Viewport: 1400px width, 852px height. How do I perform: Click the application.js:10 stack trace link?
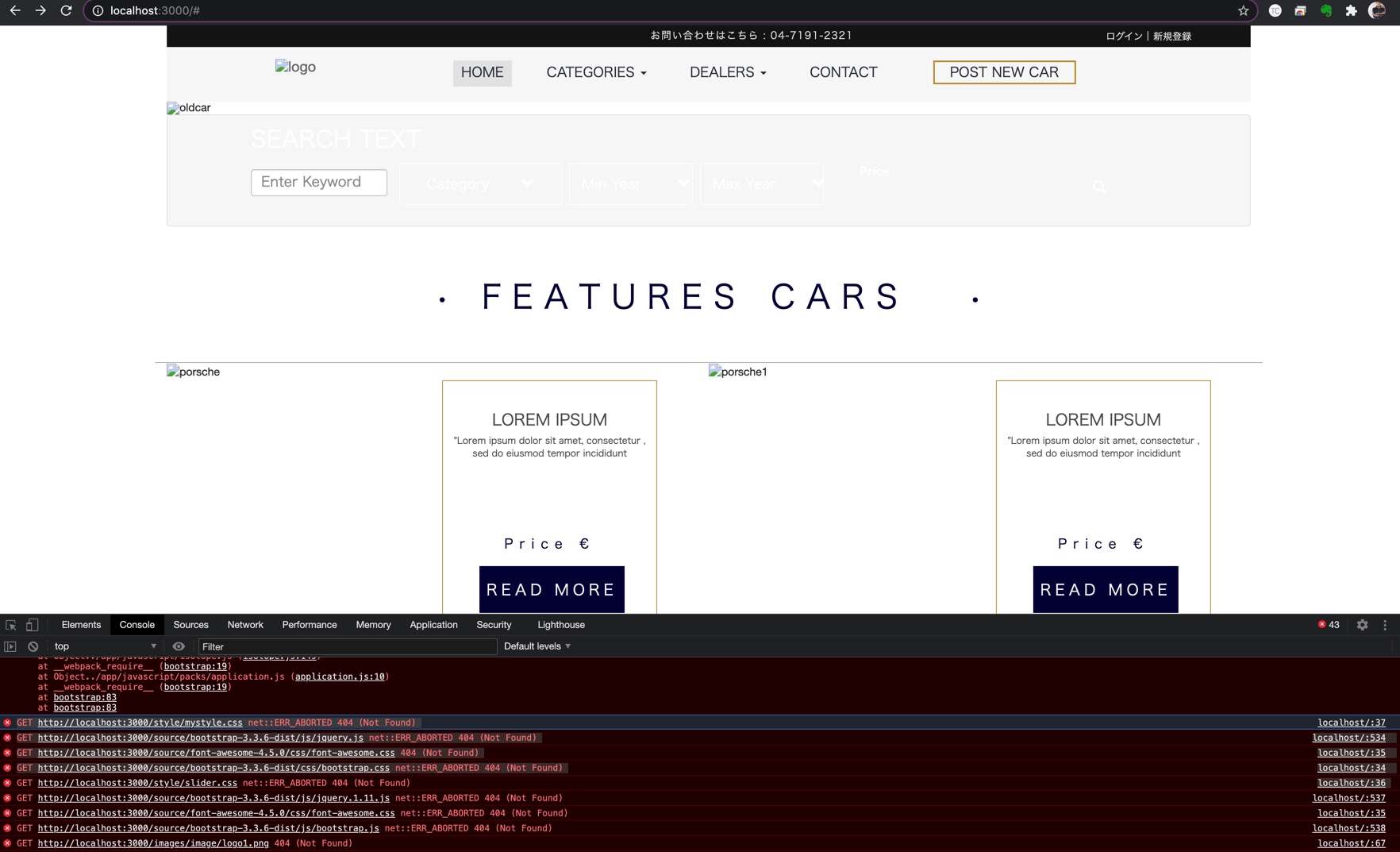click(340, 677)
